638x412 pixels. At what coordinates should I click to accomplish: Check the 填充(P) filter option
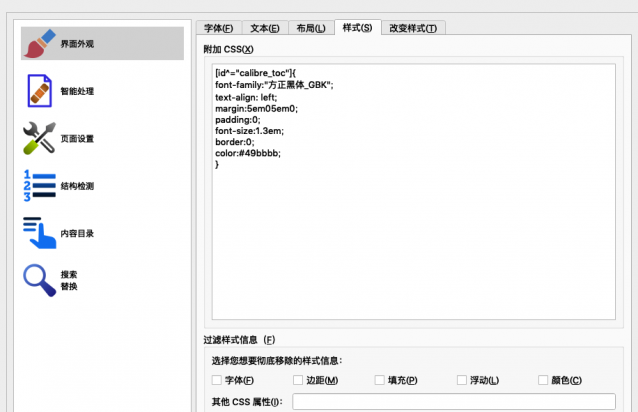point(380,380)
